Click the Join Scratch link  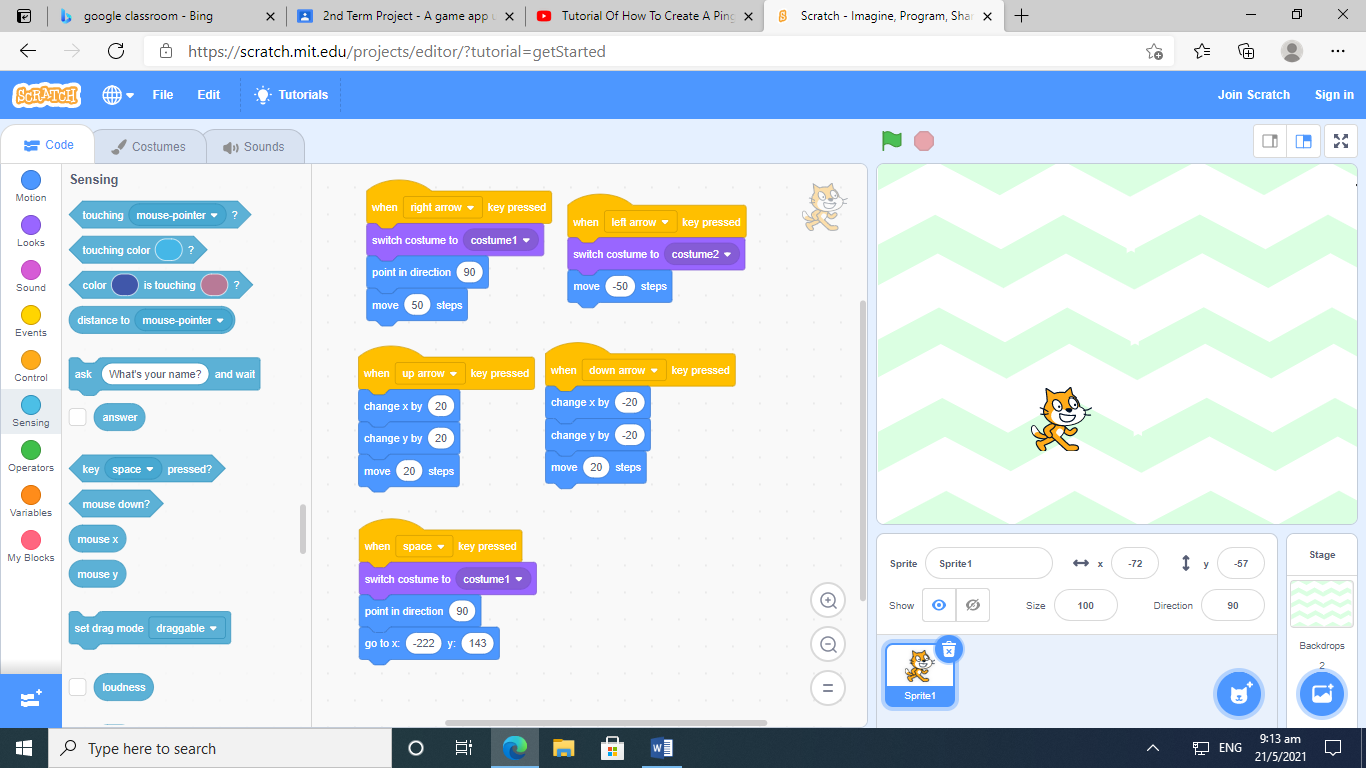tap(1253, 95)
